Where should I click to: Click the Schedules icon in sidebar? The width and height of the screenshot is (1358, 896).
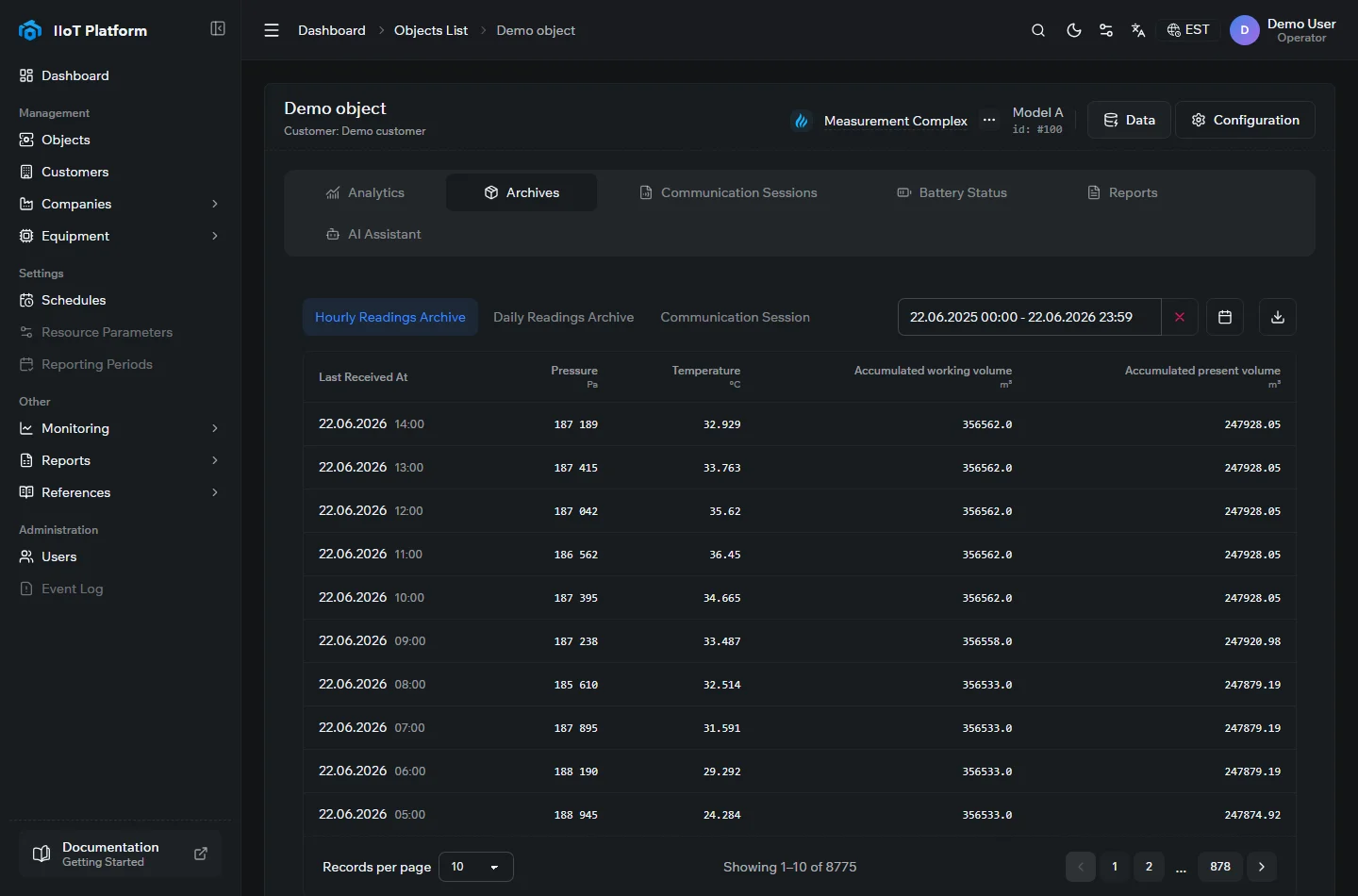click(26, 300)
